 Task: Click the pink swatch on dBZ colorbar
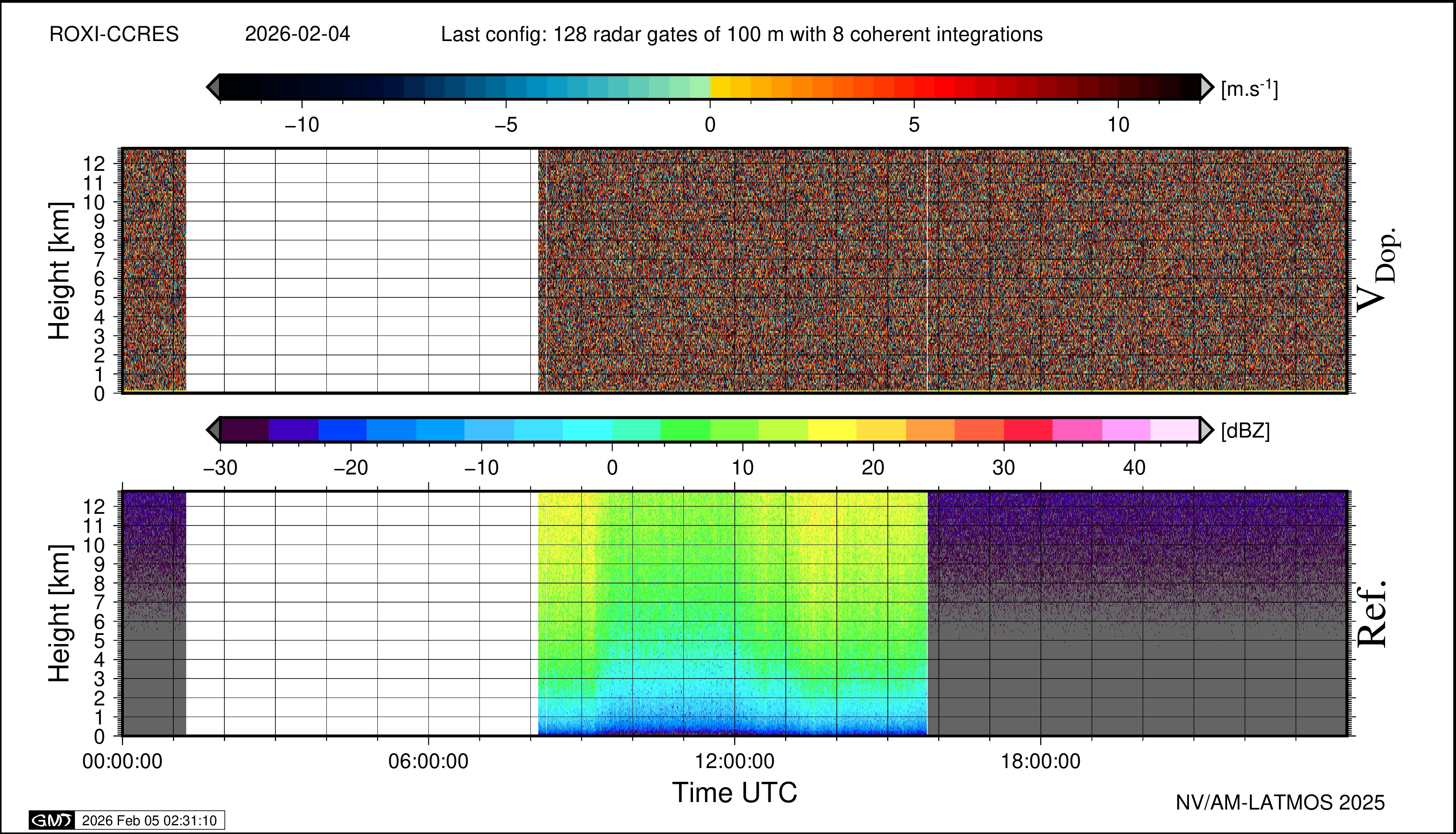(x=1077, y=430)
